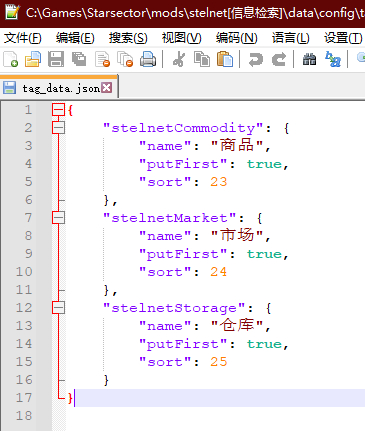Click the Notepad++ app icon in title bar

pyautogui.click(x=13, y=12)
